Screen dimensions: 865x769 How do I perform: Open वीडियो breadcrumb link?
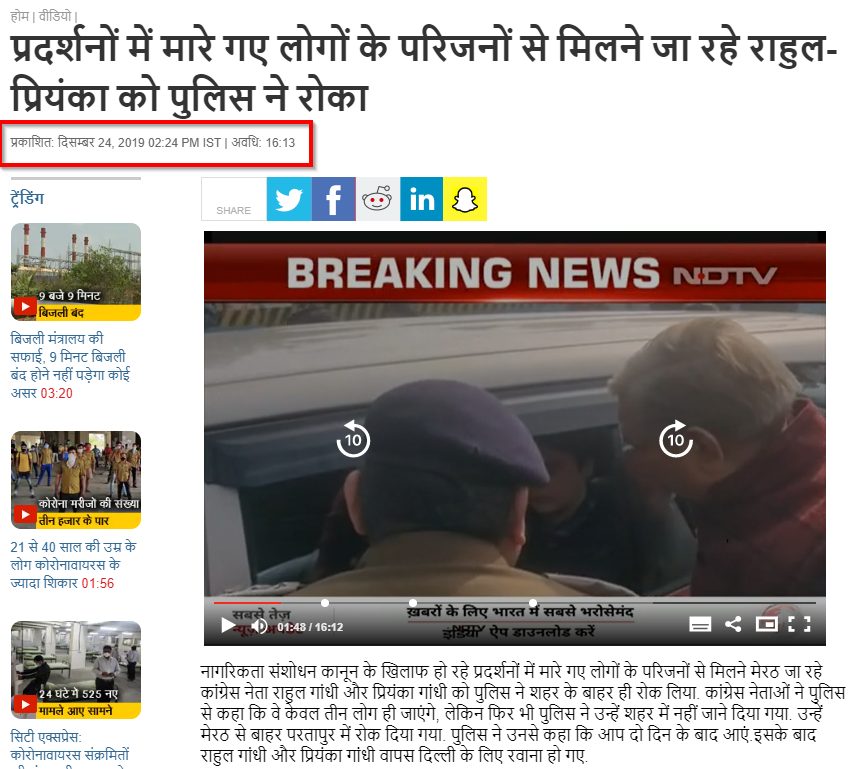tap(55, 17)
